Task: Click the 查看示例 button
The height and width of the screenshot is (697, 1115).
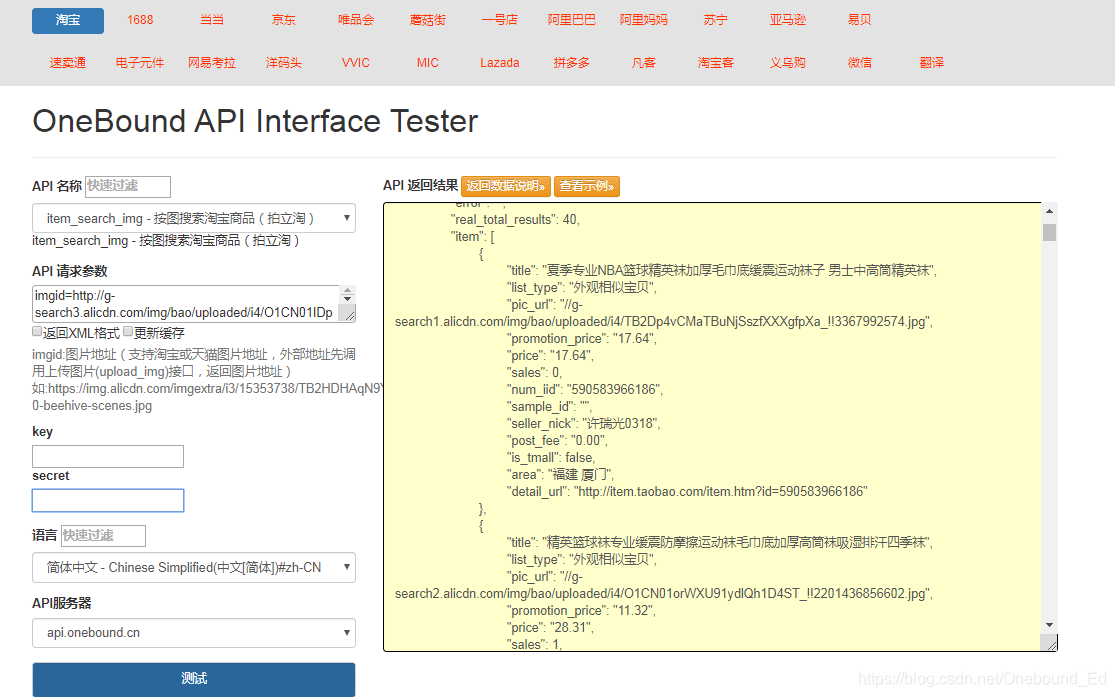Action: click(x=587, y=186)
